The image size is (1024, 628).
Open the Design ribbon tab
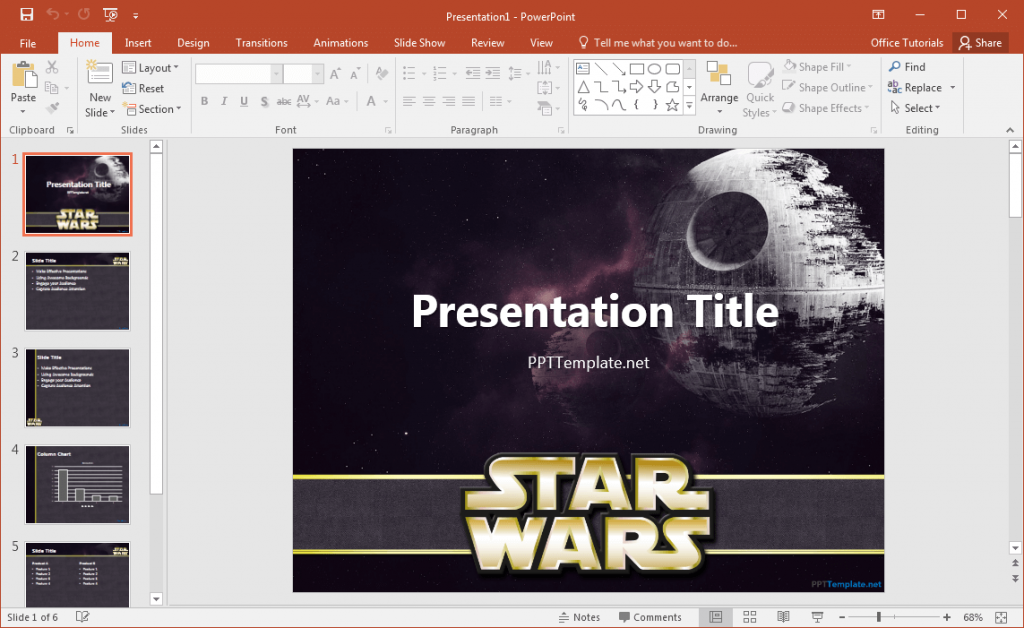pyautogui.click(x=193, y=42)
